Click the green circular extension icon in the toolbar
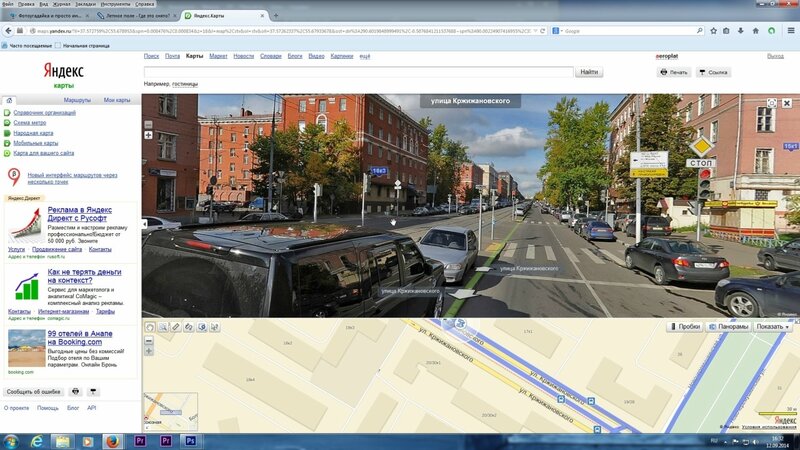Image resolution: width=800 pixels, height=450 pixels. [771, 31]
